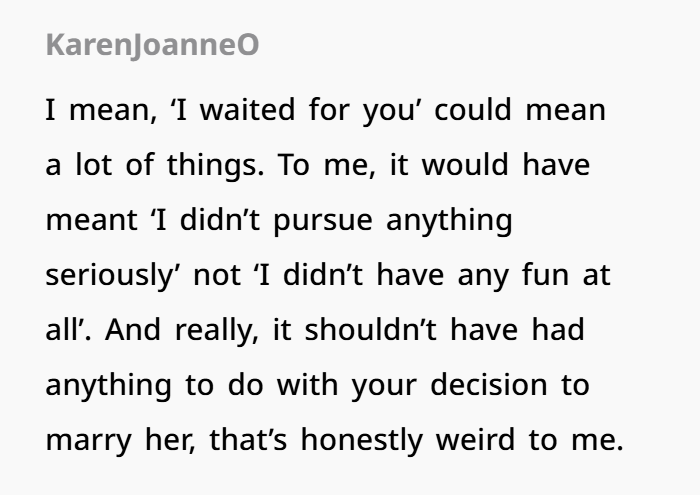Click the word 'marry' in the last line

pos(88,440)
